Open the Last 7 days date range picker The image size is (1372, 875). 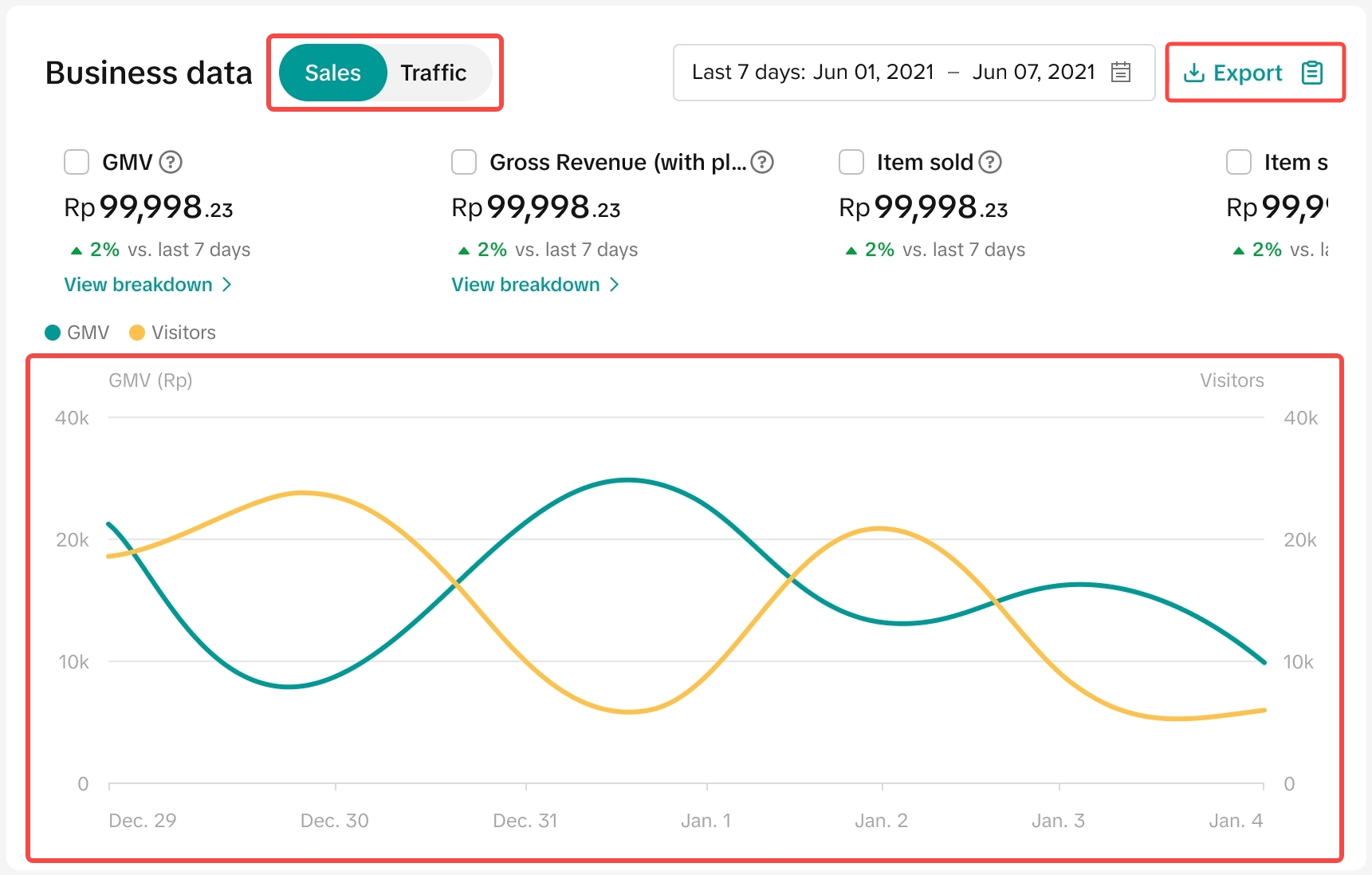[x=893, y=73]
